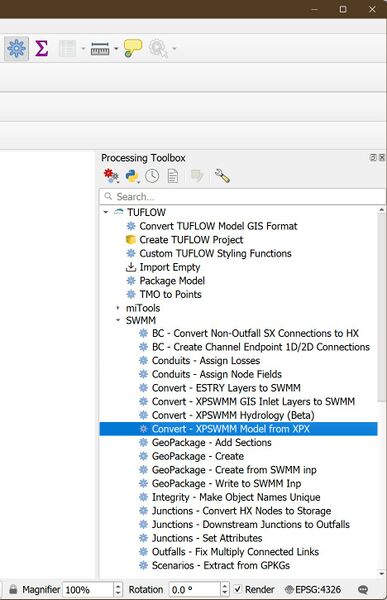Toggle the scale lock padlock icon
This screenshot has width=387, height=600.
tap(13, 589)
